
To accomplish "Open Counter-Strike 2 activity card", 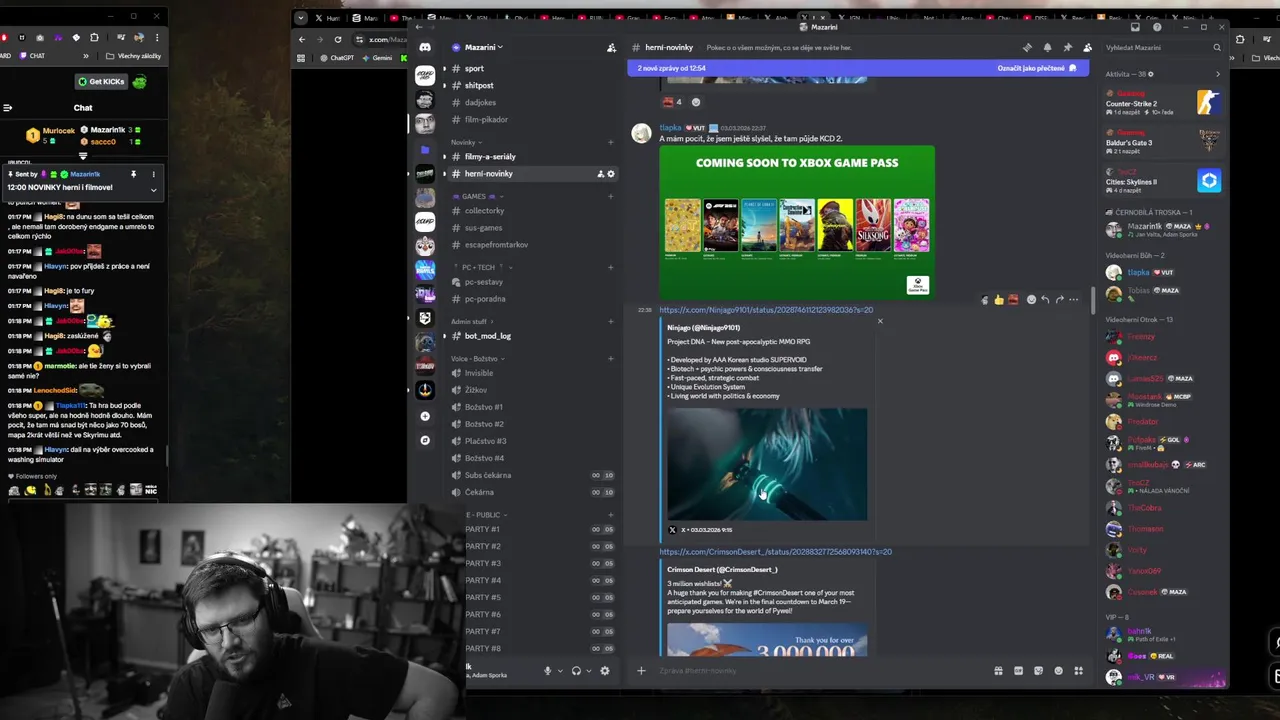I will 1163,101.
